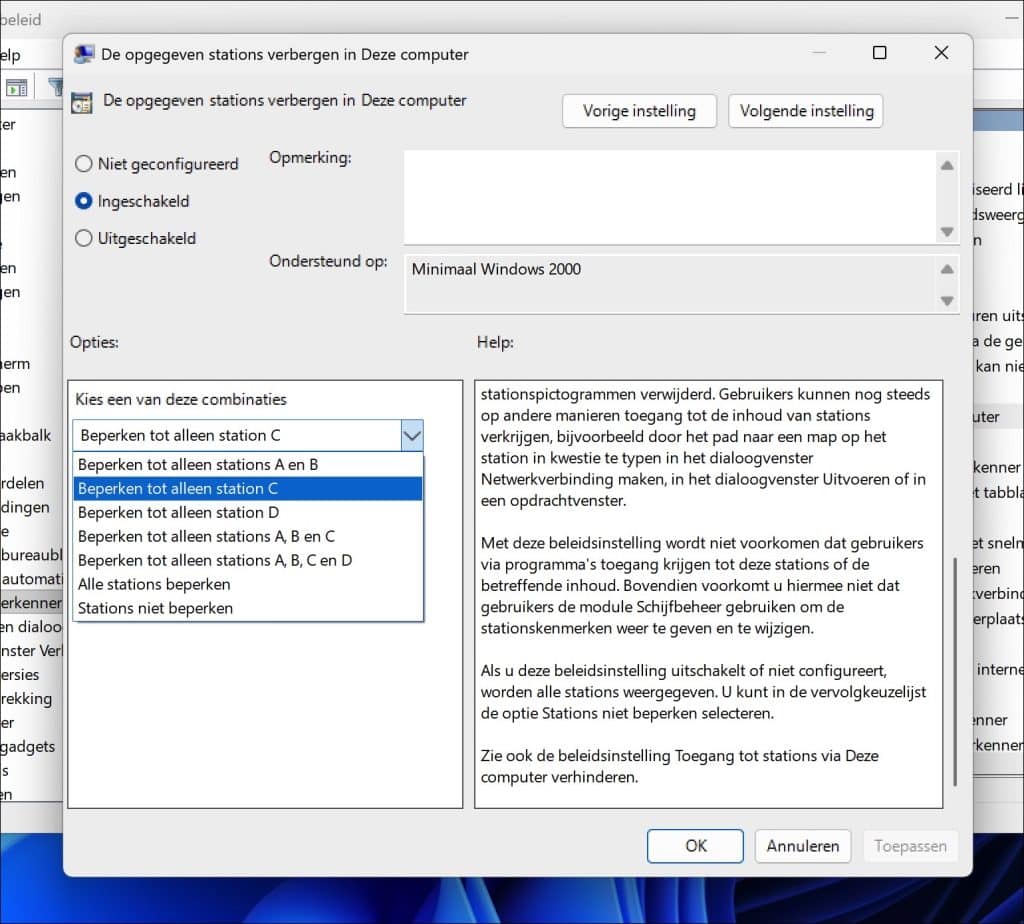Screen dimensions: 1024x924
Task: Open the combinations dropdown arrow
Action: tap(412, 436)
